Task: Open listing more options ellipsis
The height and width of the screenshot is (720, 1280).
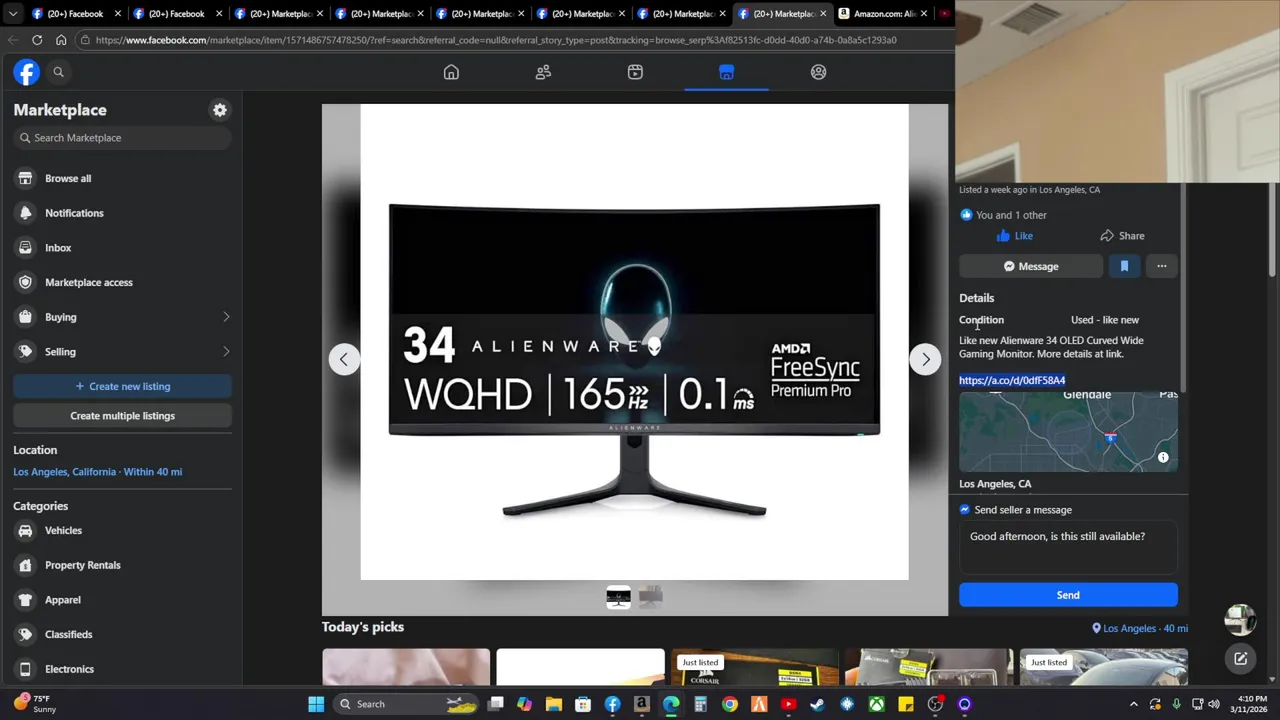Action: (1161, 266)
